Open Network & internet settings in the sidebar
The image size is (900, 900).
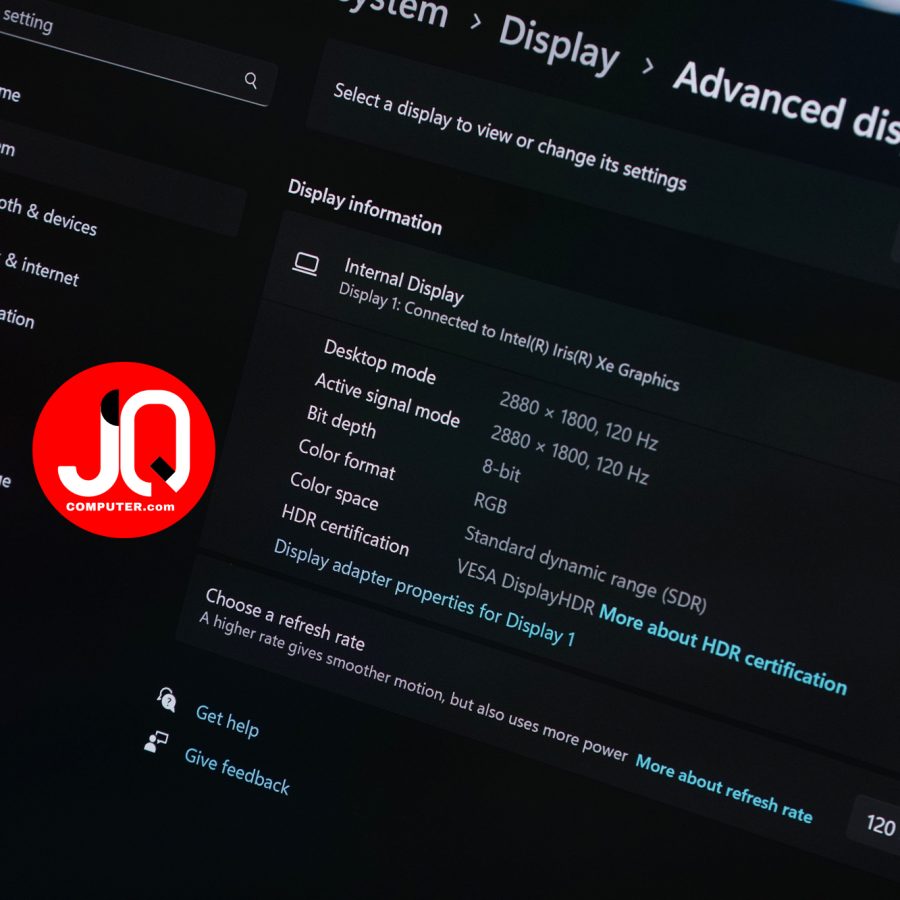click(39, 269)
